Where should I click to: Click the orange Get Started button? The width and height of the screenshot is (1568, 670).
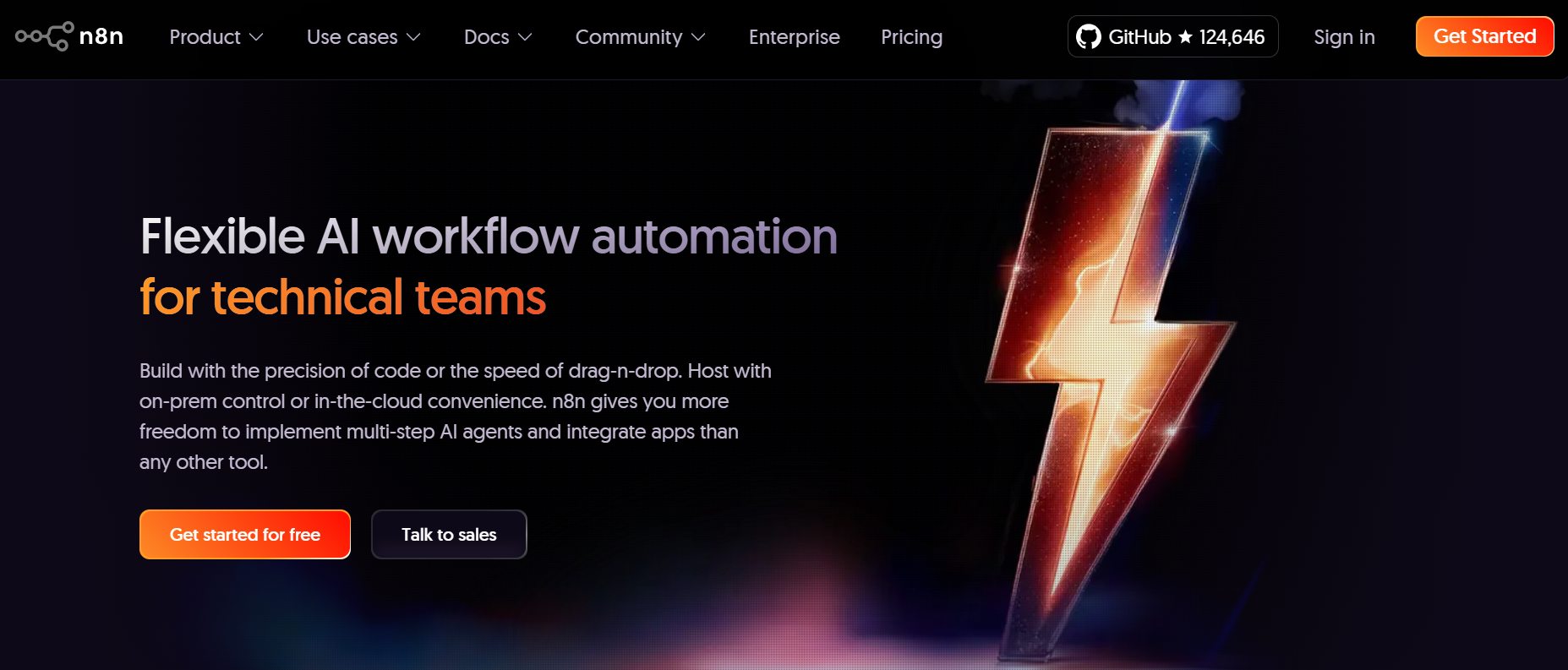click(1484, 36)
